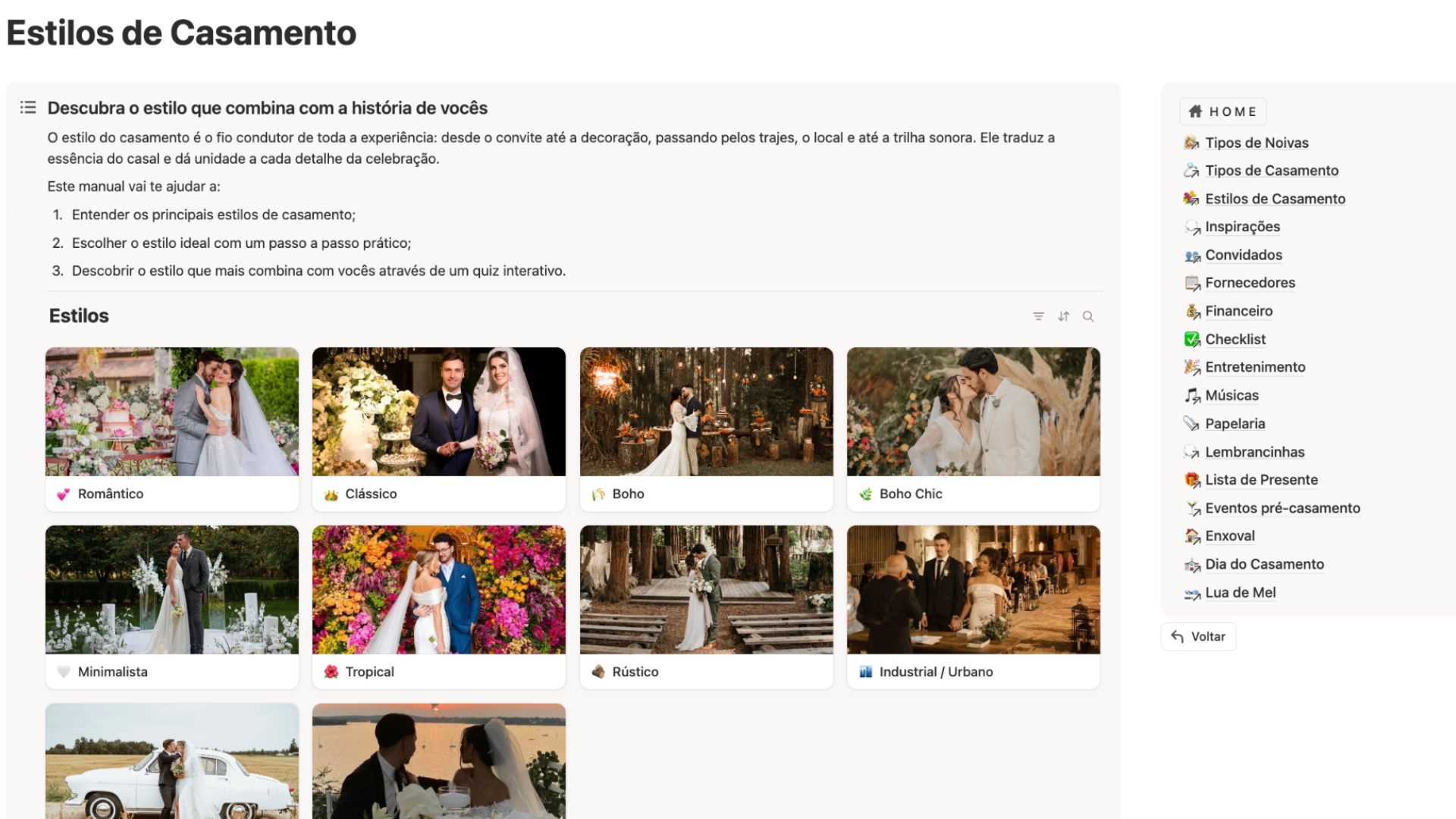Click the sort arrows icon in Estilos

(x=1063, y=316)
